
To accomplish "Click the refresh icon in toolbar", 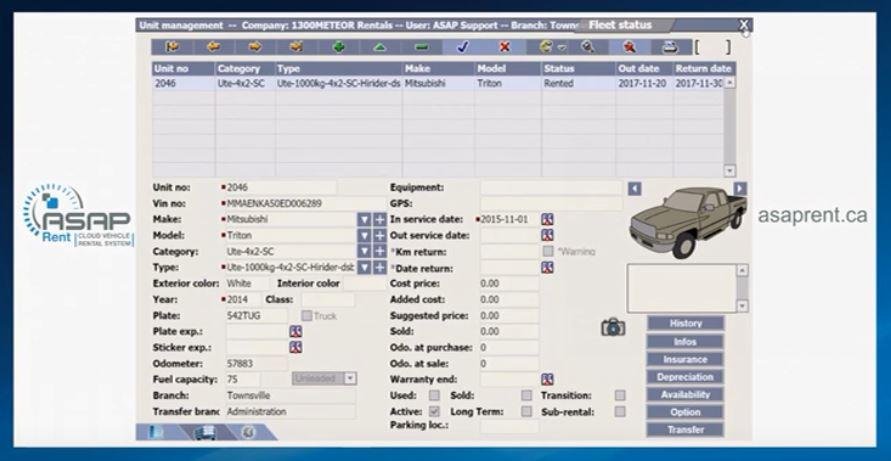I will click(548, 47).
